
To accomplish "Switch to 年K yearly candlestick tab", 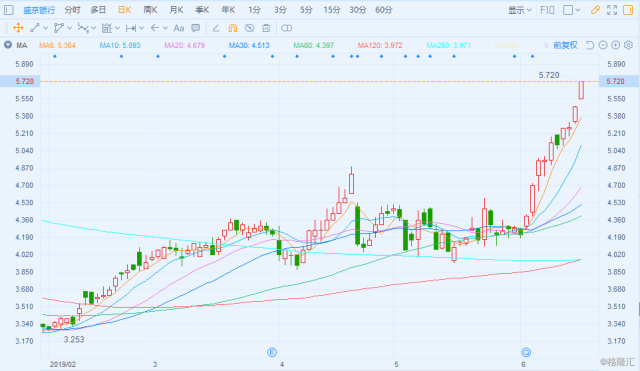I will click(x=228, y=10).
